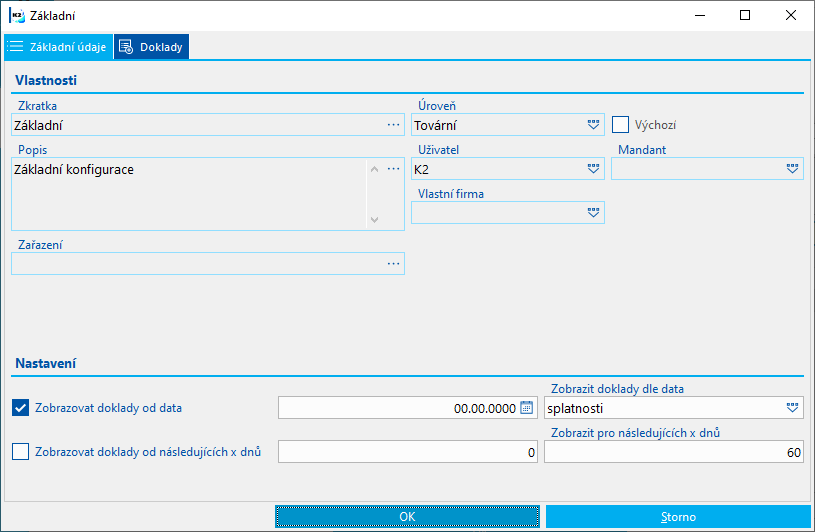This screenshot has width=815, height=532.
Task: Click the Vlastnosti section heading
Action: coord(46,80)
